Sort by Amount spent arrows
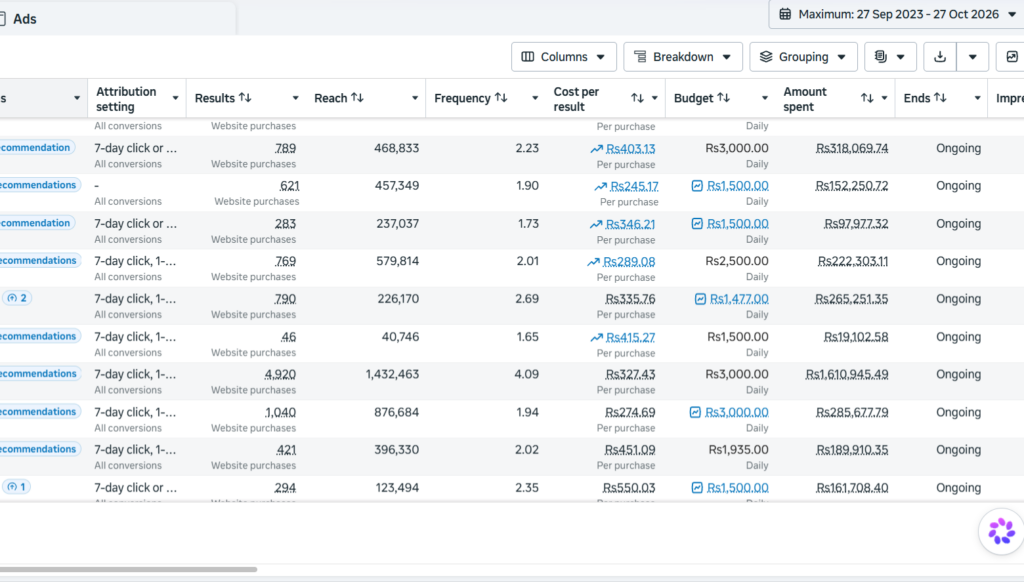 (x=867, y=98)
